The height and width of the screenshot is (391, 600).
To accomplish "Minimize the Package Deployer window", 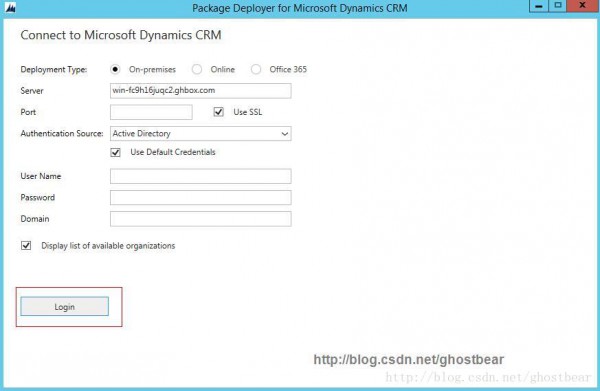I will point(539,6).
